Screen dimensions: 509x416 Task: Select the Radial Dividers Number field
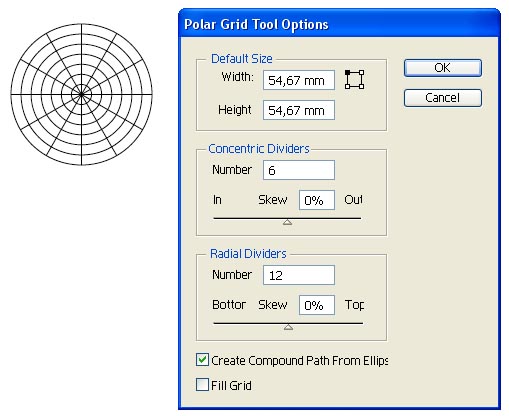(x=299, y=275)
